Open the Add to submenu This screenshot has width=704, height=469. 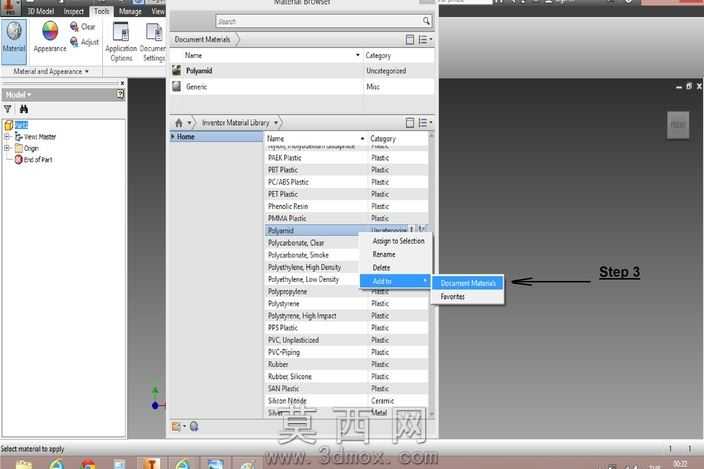(x=395, y=281)
